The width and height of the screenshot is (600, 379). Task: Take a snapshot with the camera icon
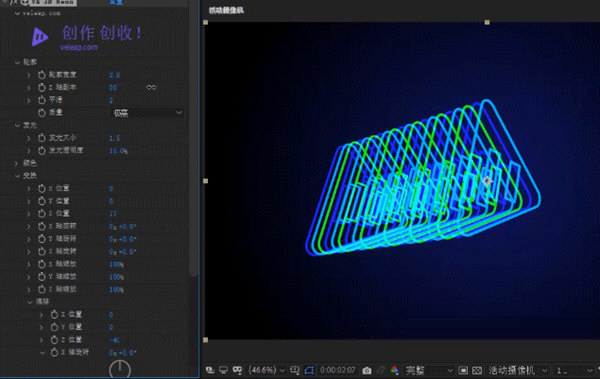[367, 370]
